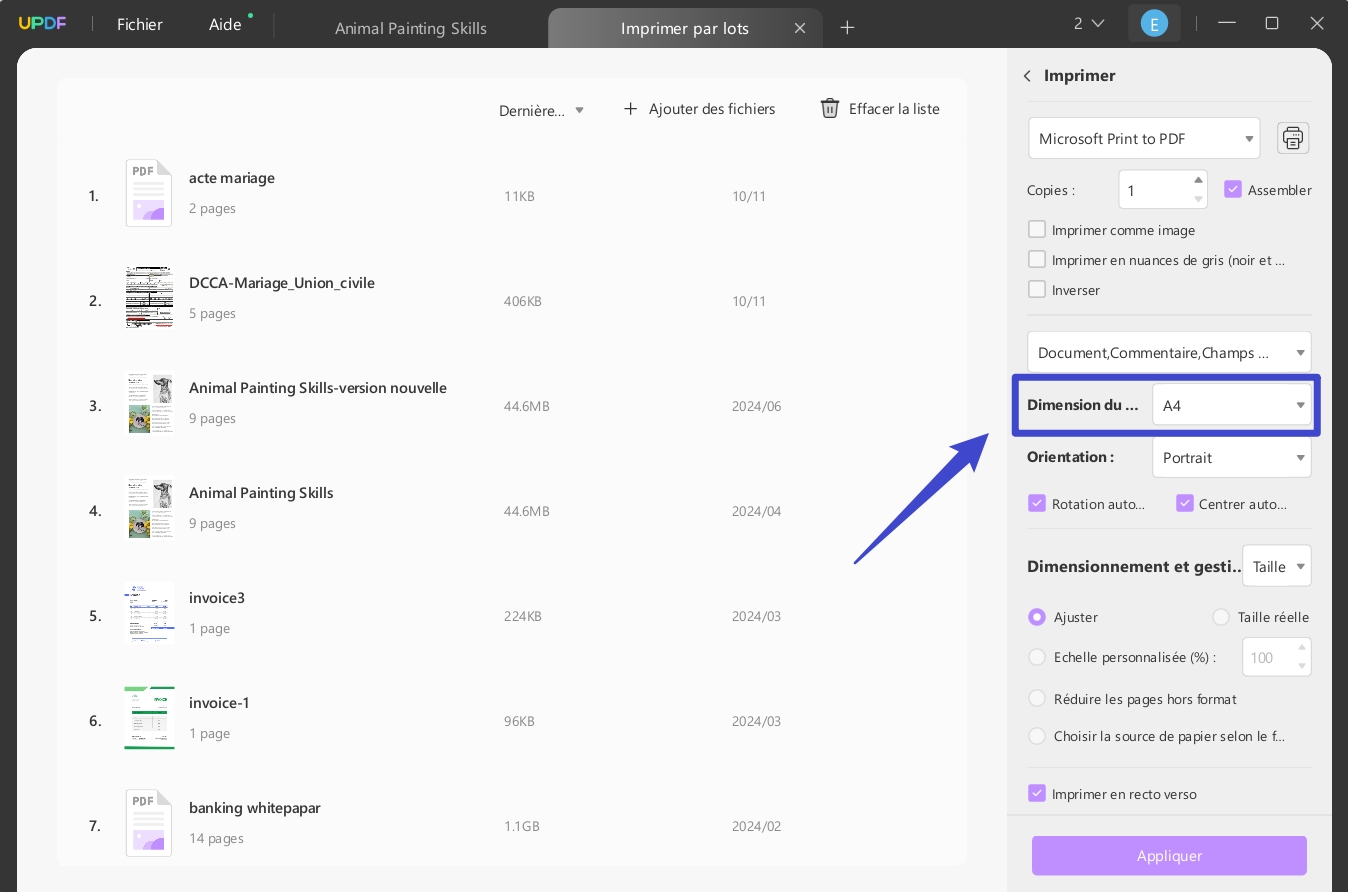The height and width of the screenshot is (892, 1348).
Task: Click acte mariage PDF file icon
Action: tap(149, 193)
